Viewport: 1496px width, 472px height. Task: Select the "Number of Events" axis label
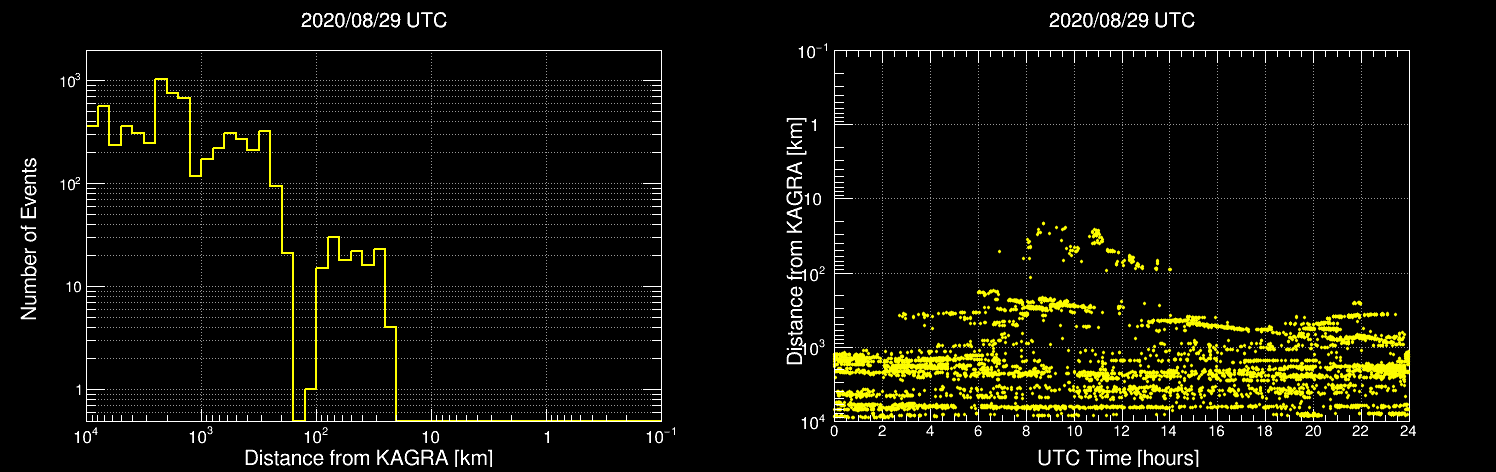coord(29,238)
